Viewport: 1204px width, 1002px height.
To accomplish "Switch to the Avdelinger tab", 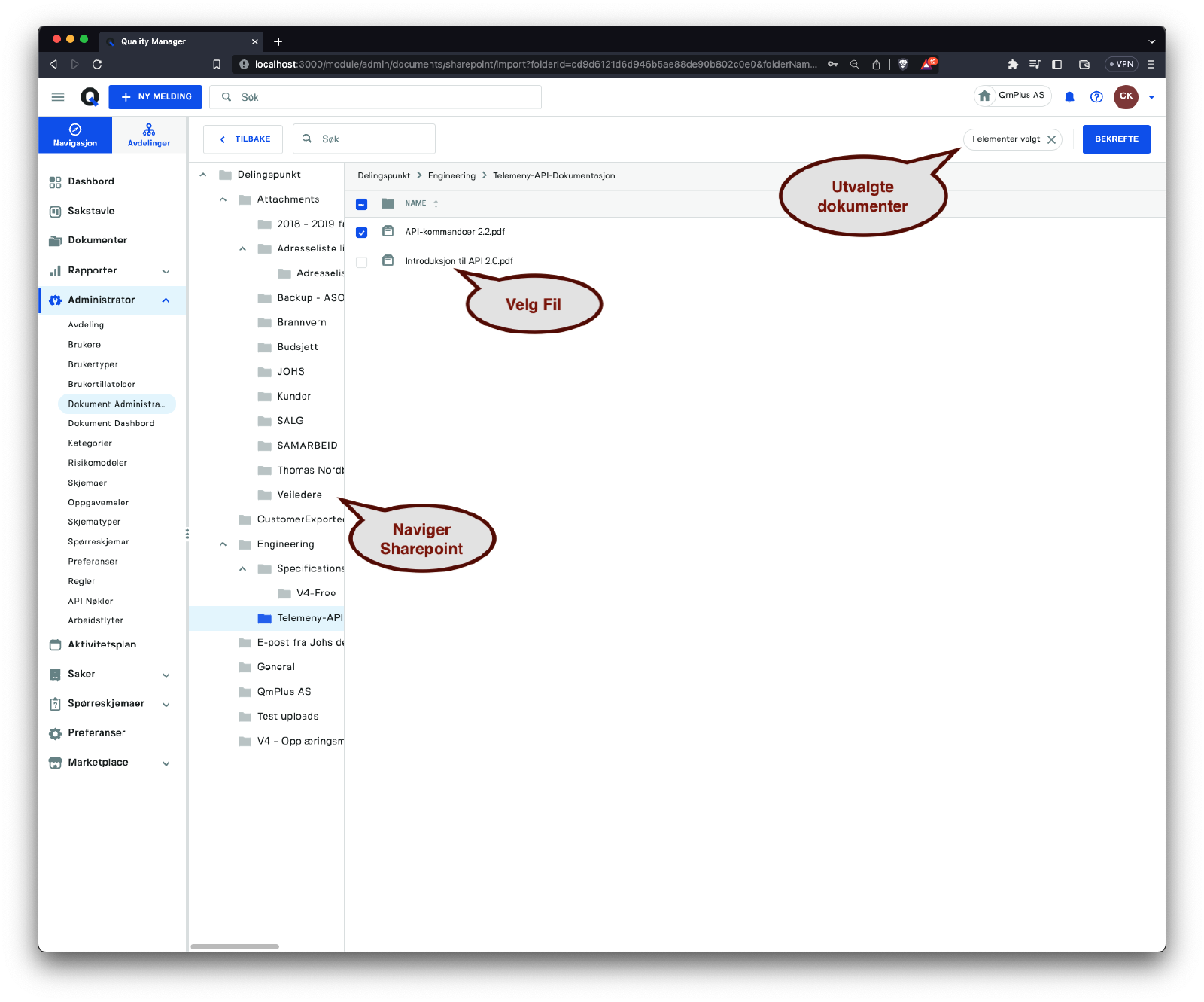I will click(149, 135).
